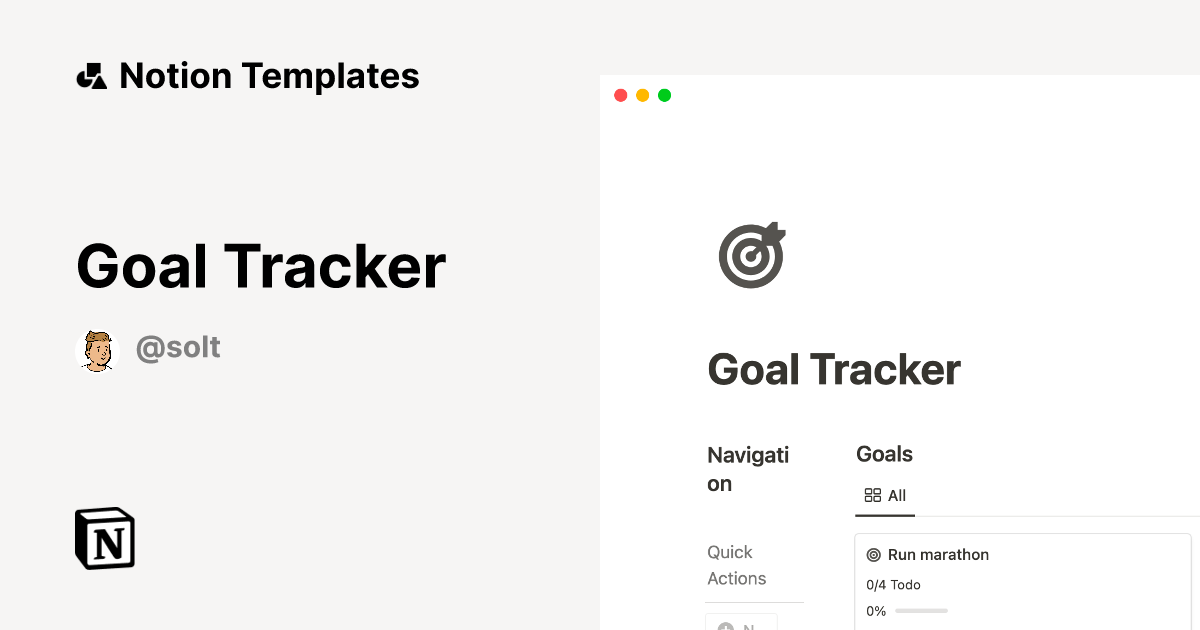This screenshot has height=630, width=1200.
Task: Click the New button under Quick Actions
Action: (741, 625)
